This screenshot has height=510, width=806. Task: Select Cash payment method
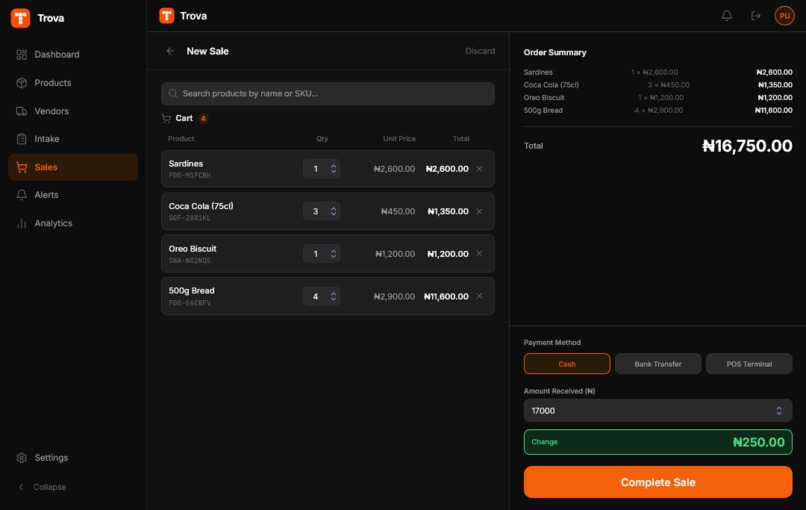567,363
